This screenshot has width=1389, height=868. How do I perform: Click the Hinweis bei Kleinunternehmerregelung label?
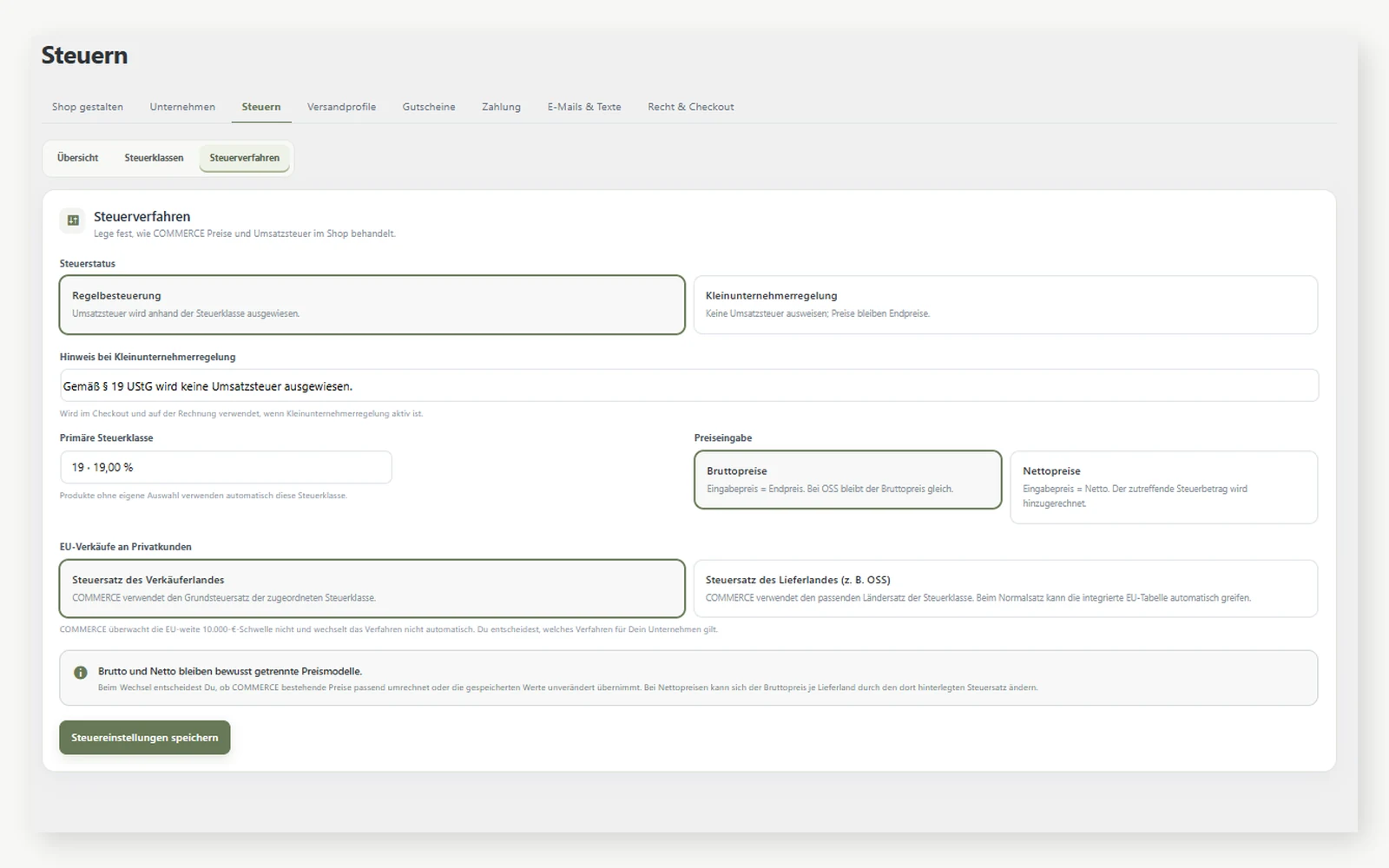point(148,357)
